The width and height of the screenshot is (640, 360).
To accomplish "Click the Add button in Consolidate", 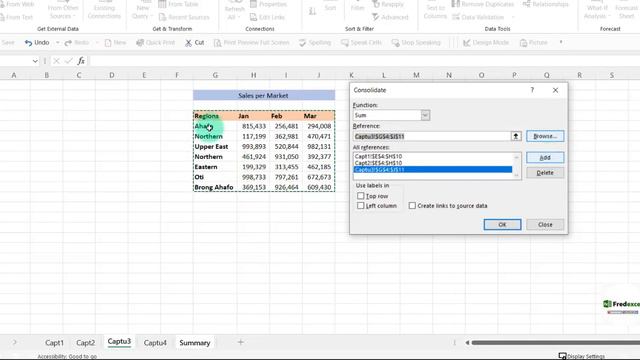I will tap(545, 158).
